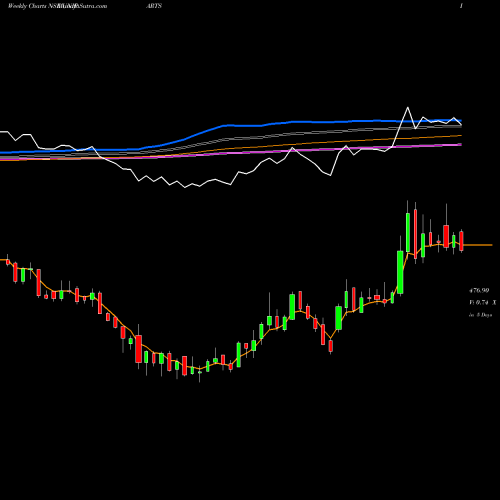Select the last red candle on the right edge
500x500 pixels.
[461, 241]
